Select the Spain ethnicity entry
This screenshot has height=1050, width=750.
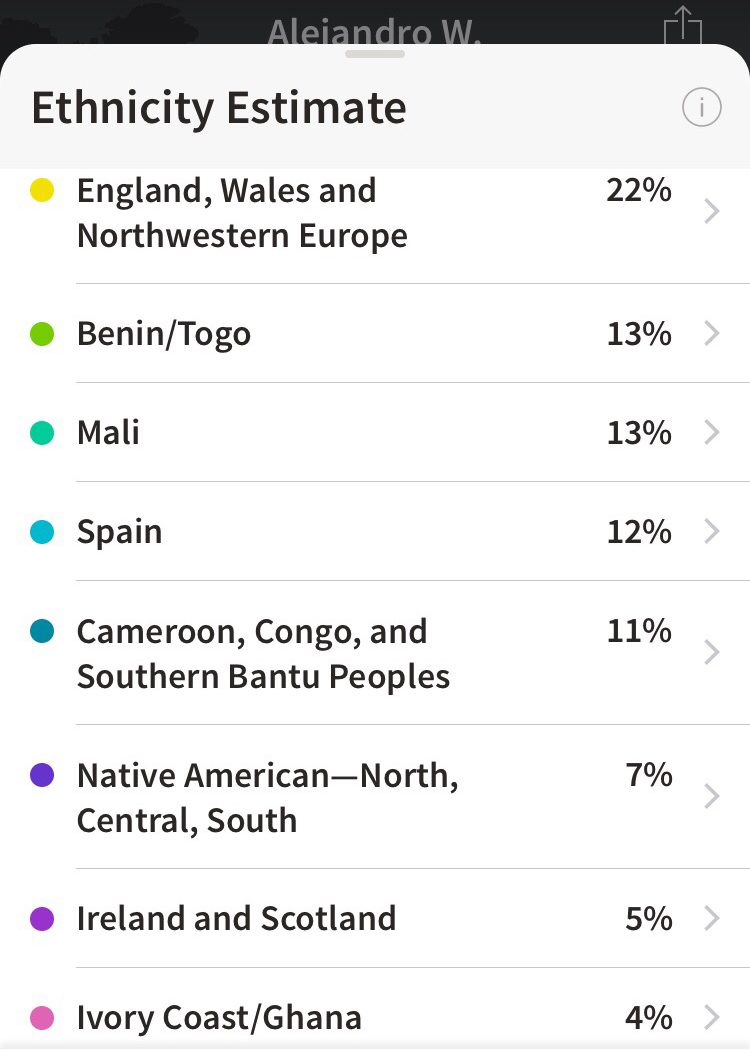point(375,532)
